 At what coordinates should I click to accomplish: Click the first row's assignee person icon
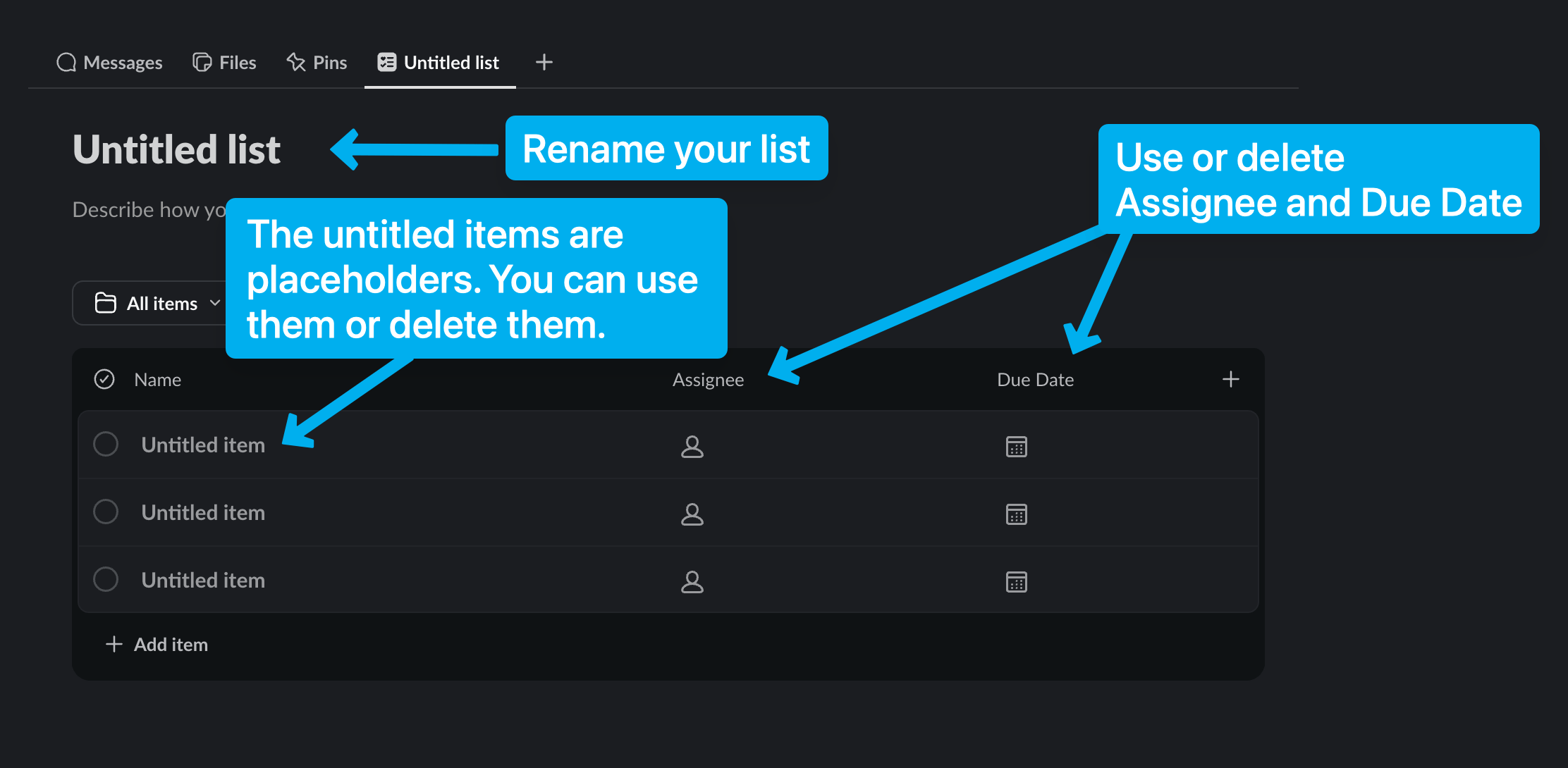[x=692, y=446]
